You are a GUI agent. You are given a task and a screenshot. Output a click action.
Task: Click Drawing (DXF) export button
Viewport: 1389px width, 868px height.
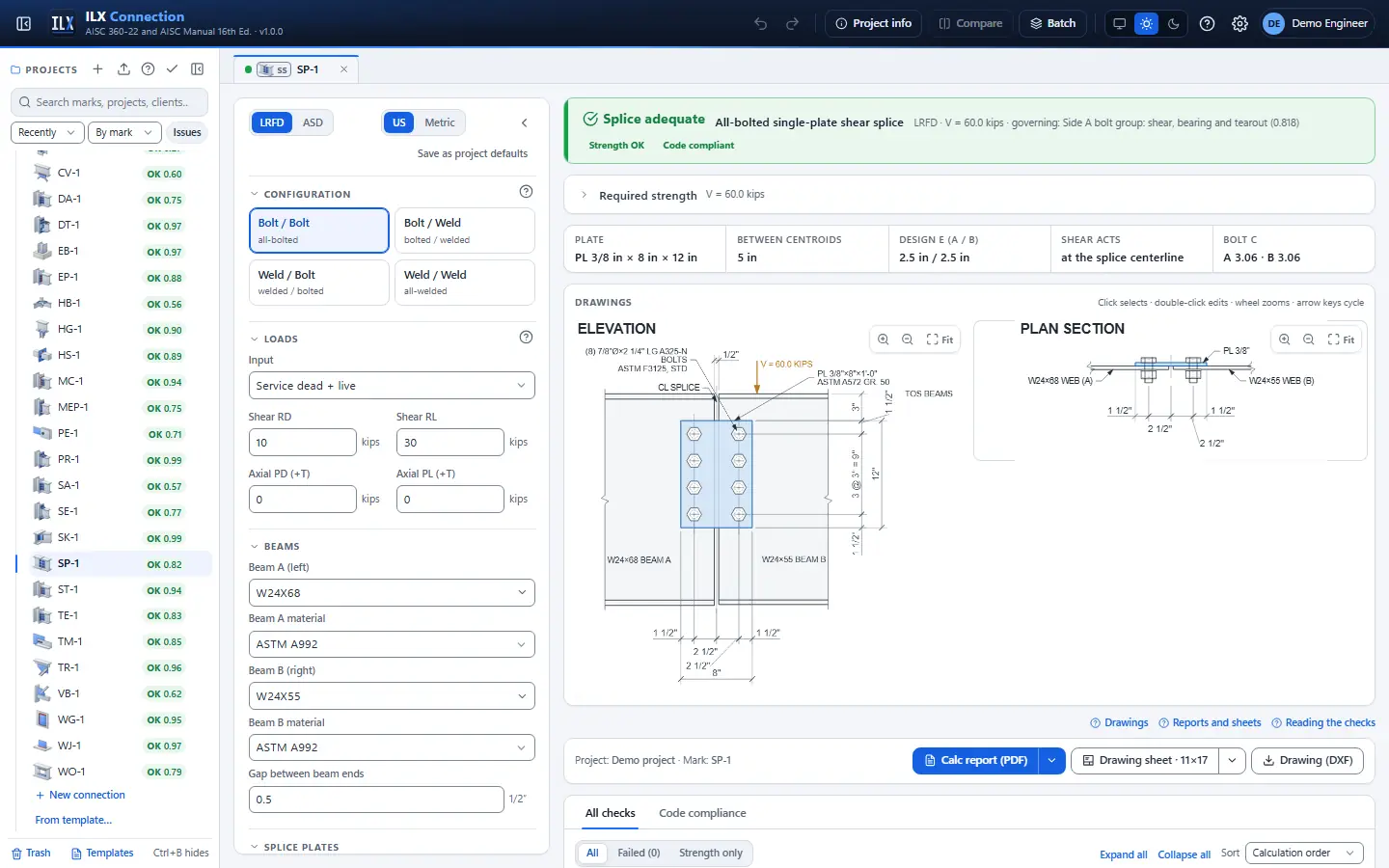pyautogui.click(x=1308, y=760)
